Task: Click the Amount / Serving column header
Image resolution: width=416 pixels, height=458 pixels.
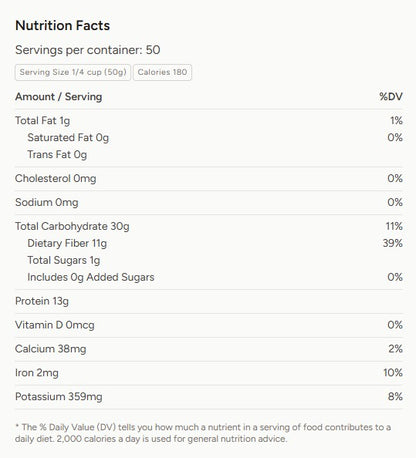Action: (x=59, y=97)
